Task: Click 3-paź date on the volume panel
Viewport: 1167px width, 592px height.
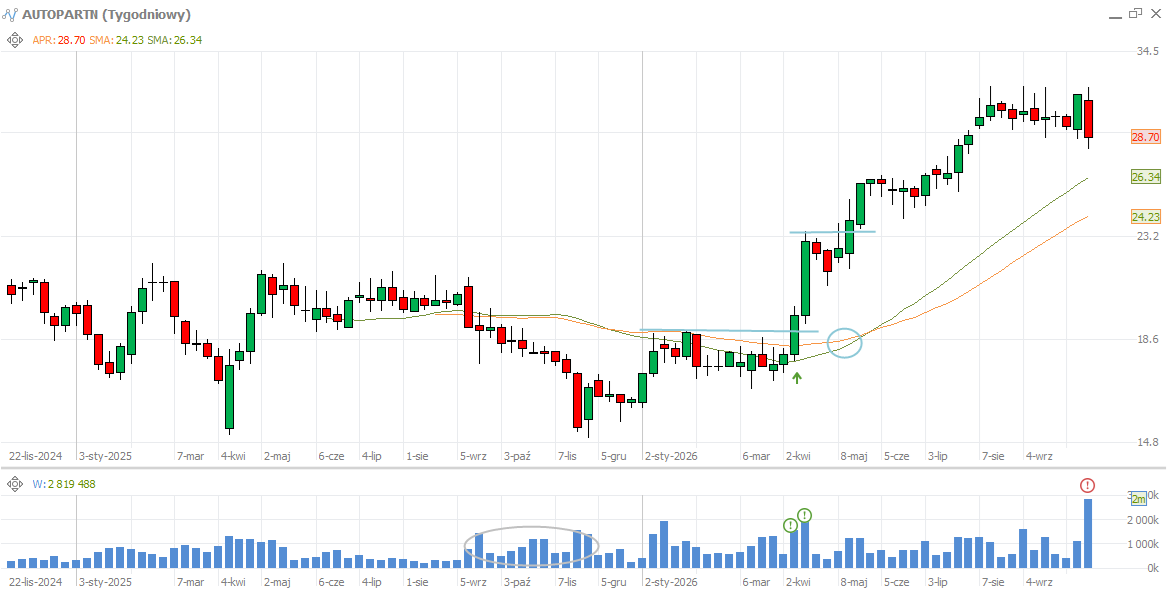Action: [x=517, y=582]
